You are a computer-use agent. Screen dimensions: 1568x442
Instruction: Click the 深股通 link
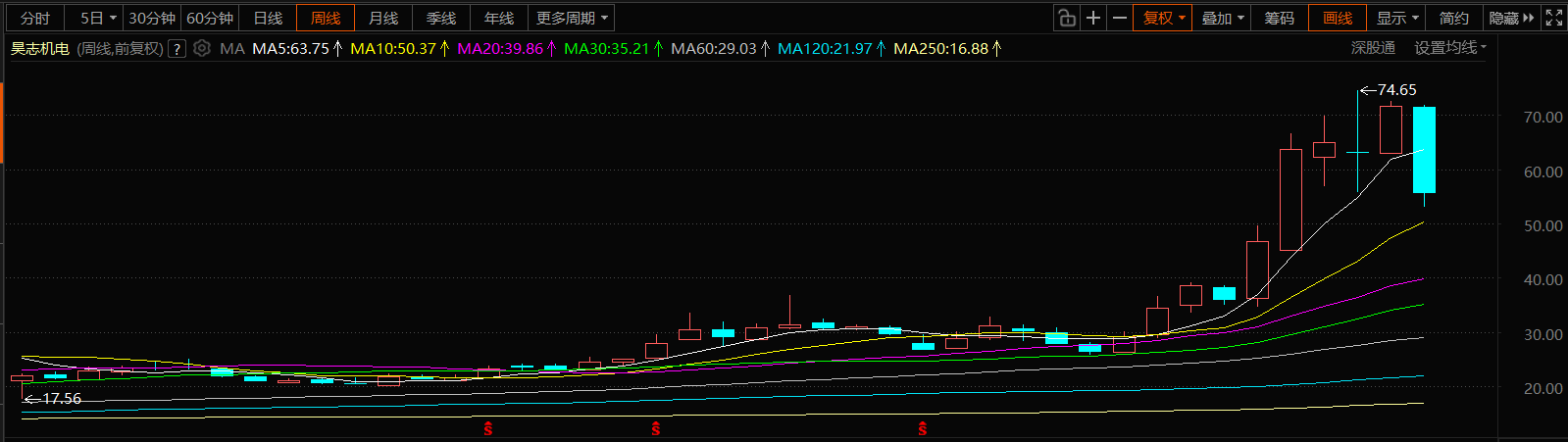pyautogui.click(x=1373, y=47)
